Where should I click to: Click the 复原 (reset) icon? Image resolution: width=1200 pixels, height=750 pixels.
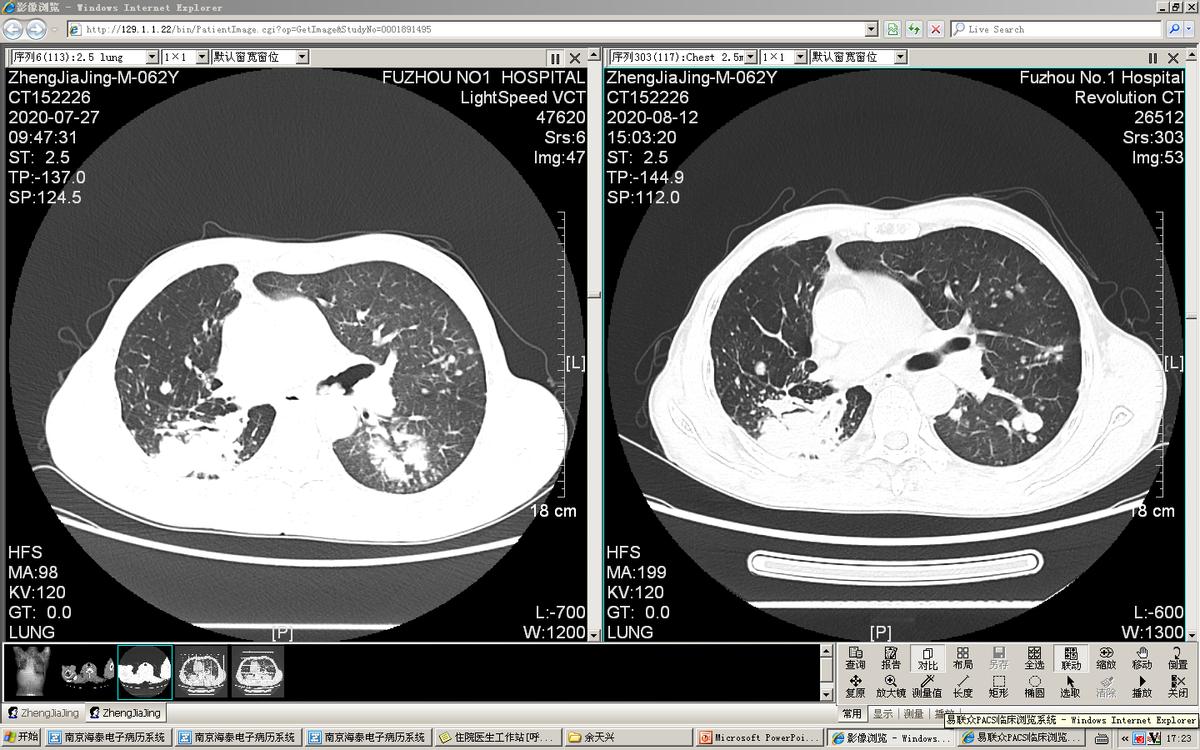(x=856, y=686)
